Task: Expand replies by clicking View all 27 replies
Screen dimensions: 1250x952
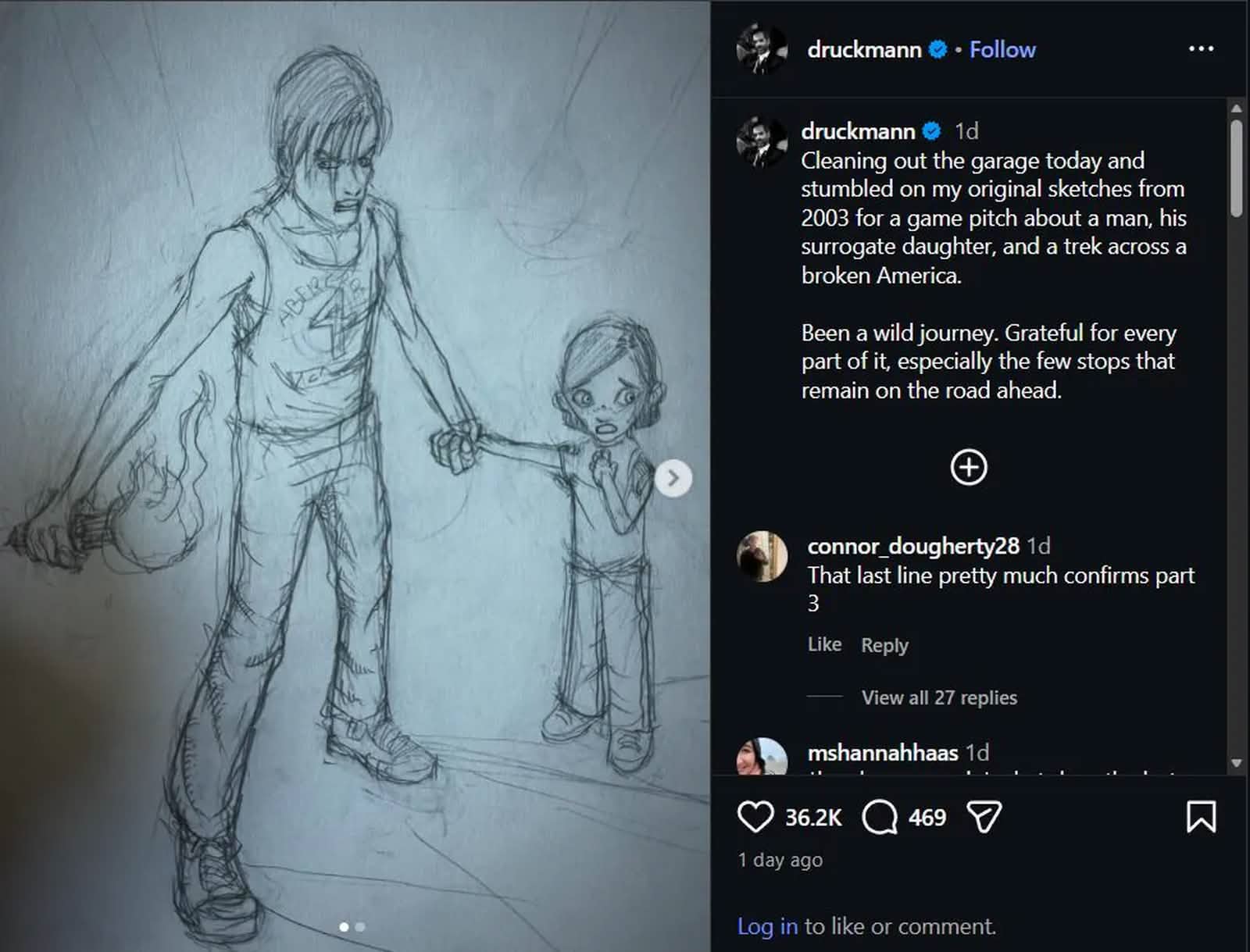Action: click(938, 697)
